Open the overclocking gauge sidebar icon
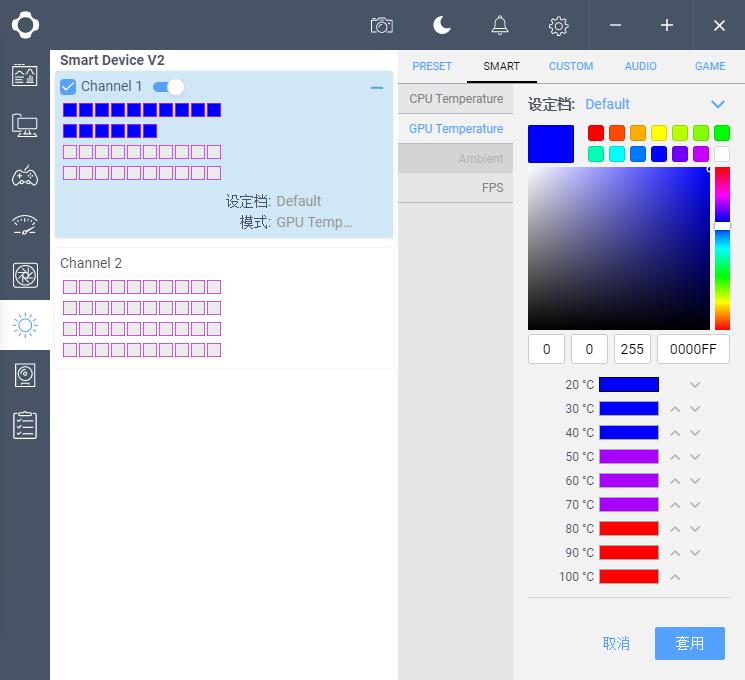The width and height of the screenshot is (745, 680). coord(25,225)
